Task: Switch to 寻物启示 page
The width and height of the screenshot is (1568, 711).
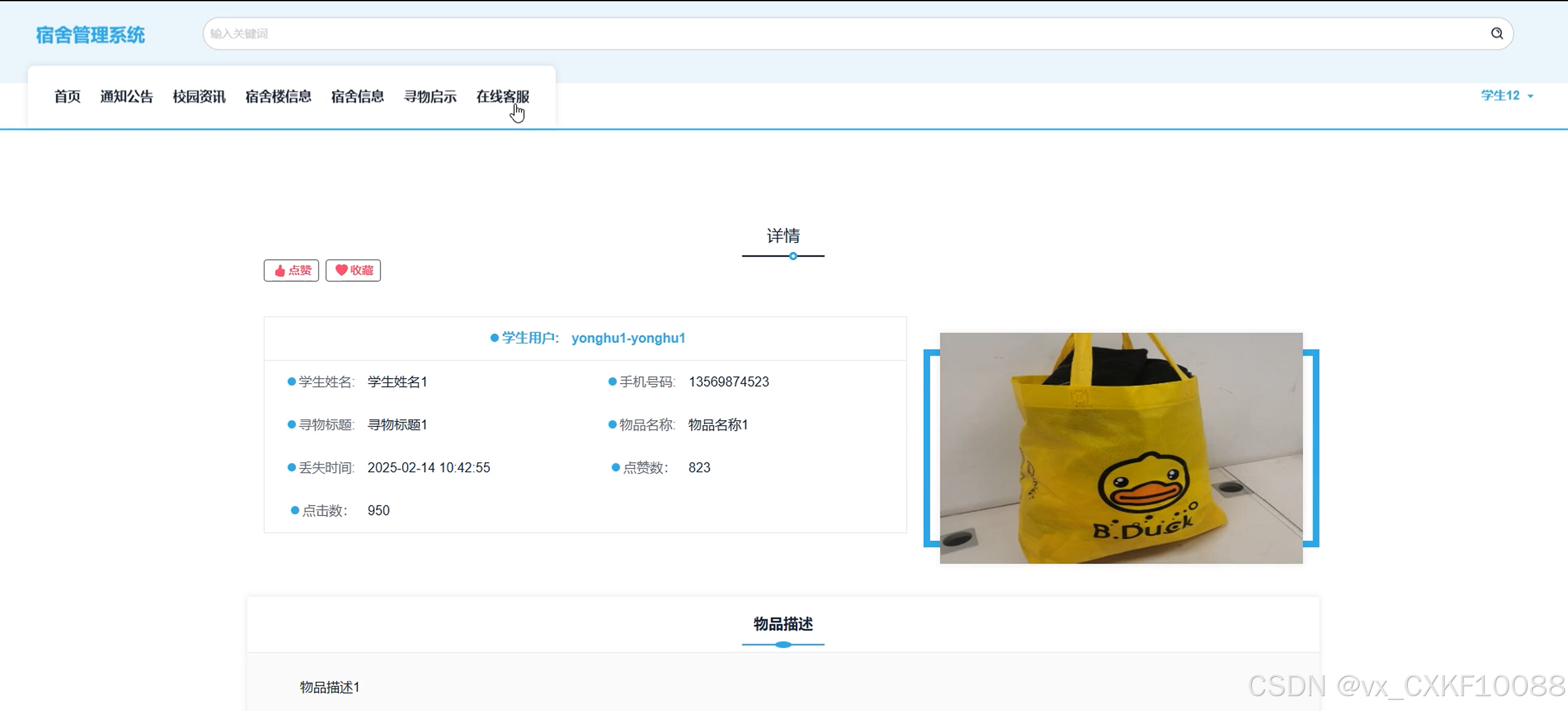Action: tap(430, 97)
